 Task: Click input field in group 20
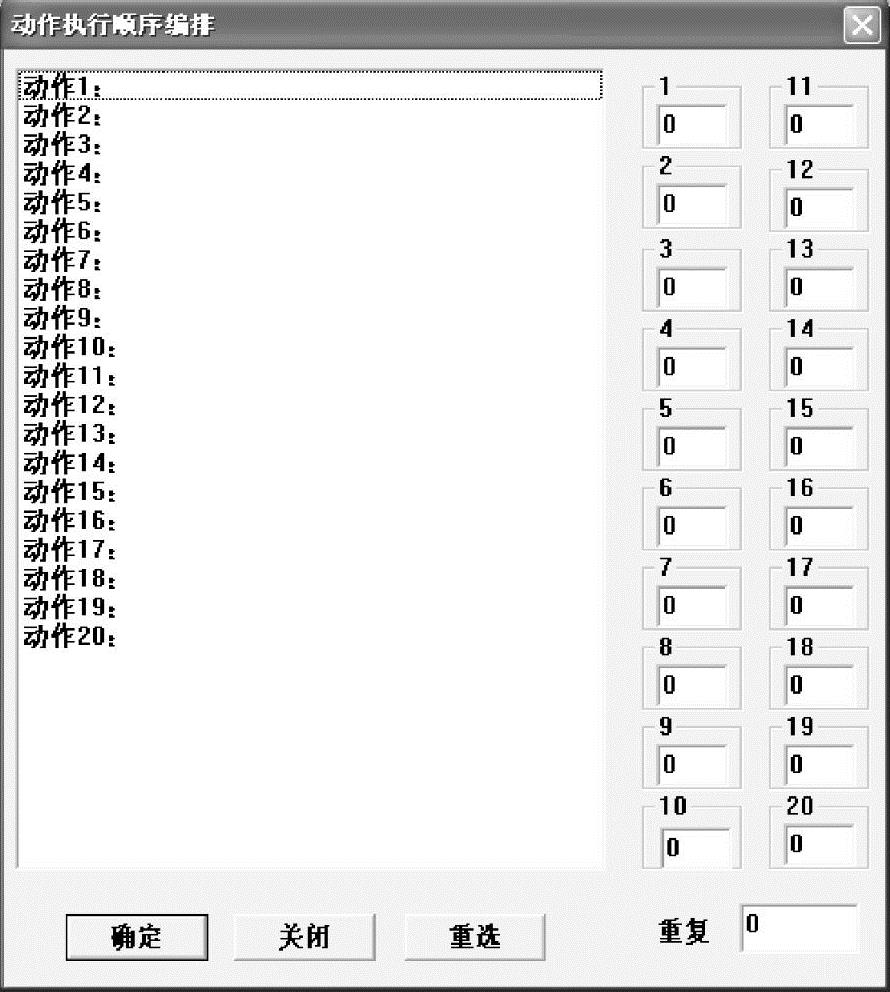click(x=819, y=844)
